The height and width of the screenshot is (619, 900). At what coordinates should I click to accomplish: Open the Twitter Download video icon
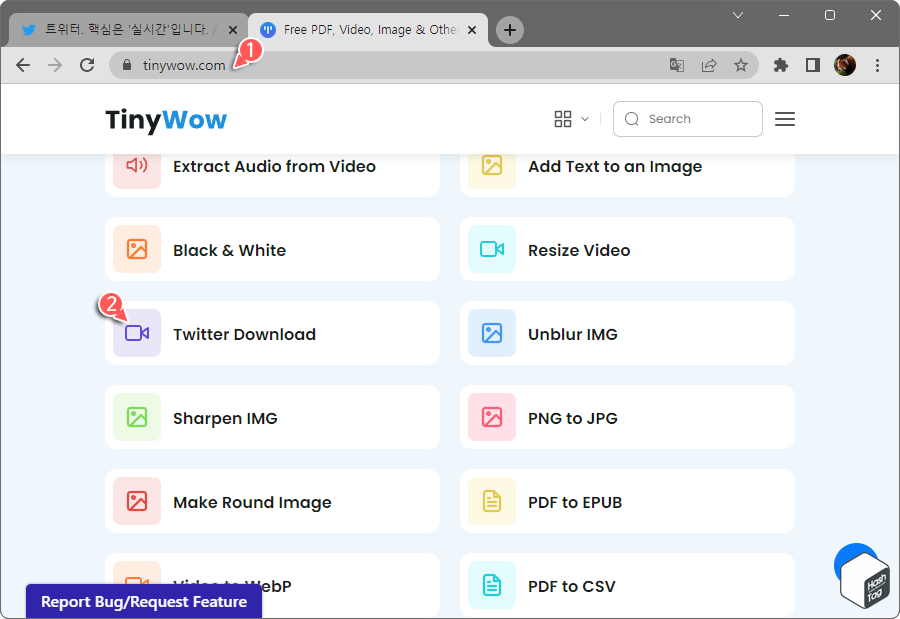tap(136, 333)
